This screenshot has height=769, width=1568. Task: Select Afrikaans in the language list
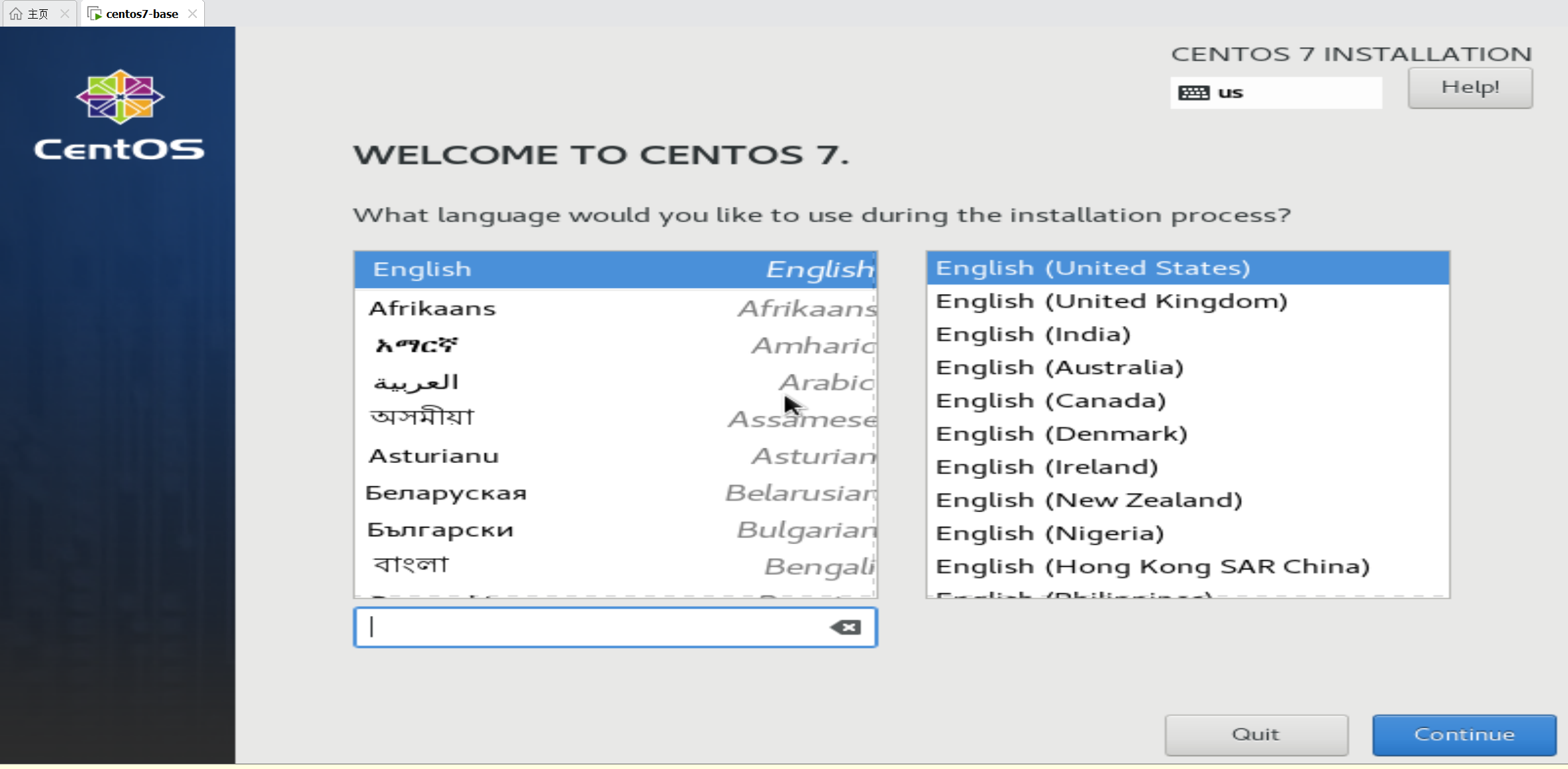point(615,309)
